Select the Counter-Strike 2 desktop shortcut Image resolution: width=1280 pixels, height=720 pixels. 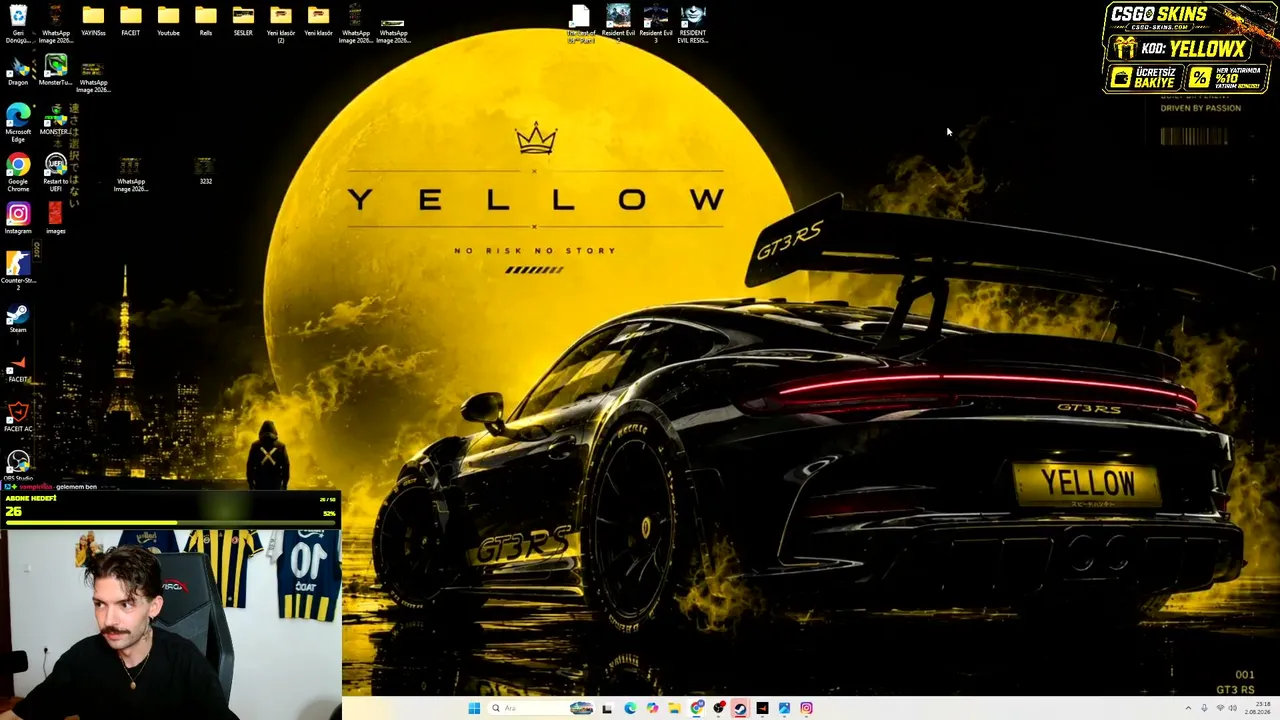(18, 270)
